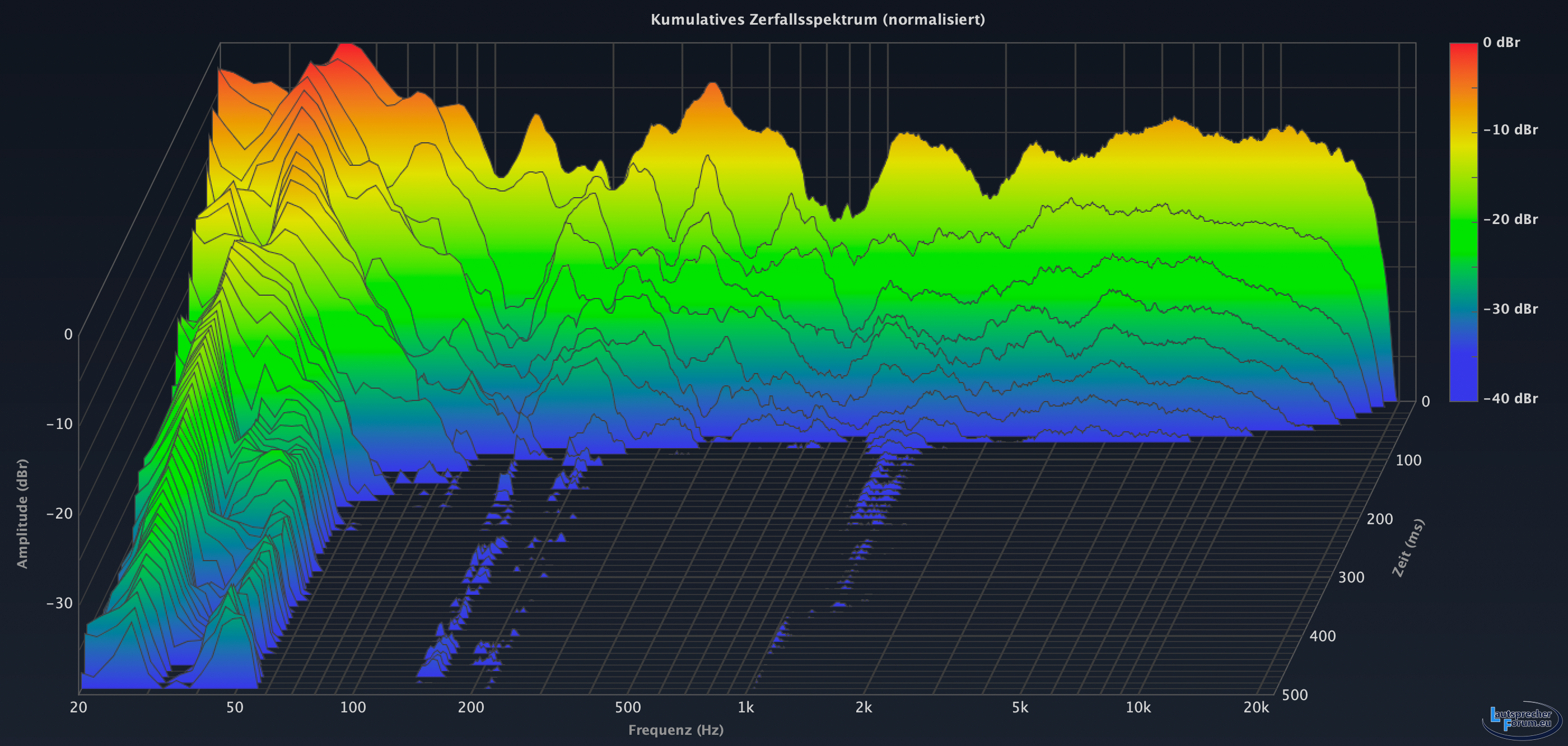Image resolution: width=1568 pixels, height=746 pixels.
Task: Click the 'Amplitude (dBr)' axis label
Action: click(x=22, y=514)
